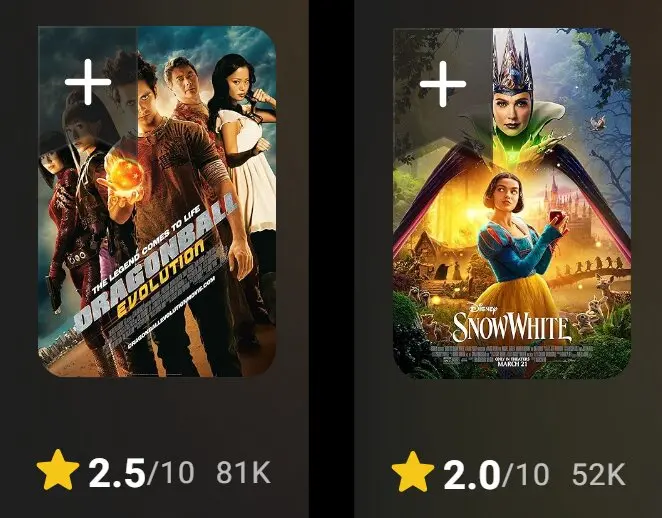Open the Snow White poster thumbnail

512,203
